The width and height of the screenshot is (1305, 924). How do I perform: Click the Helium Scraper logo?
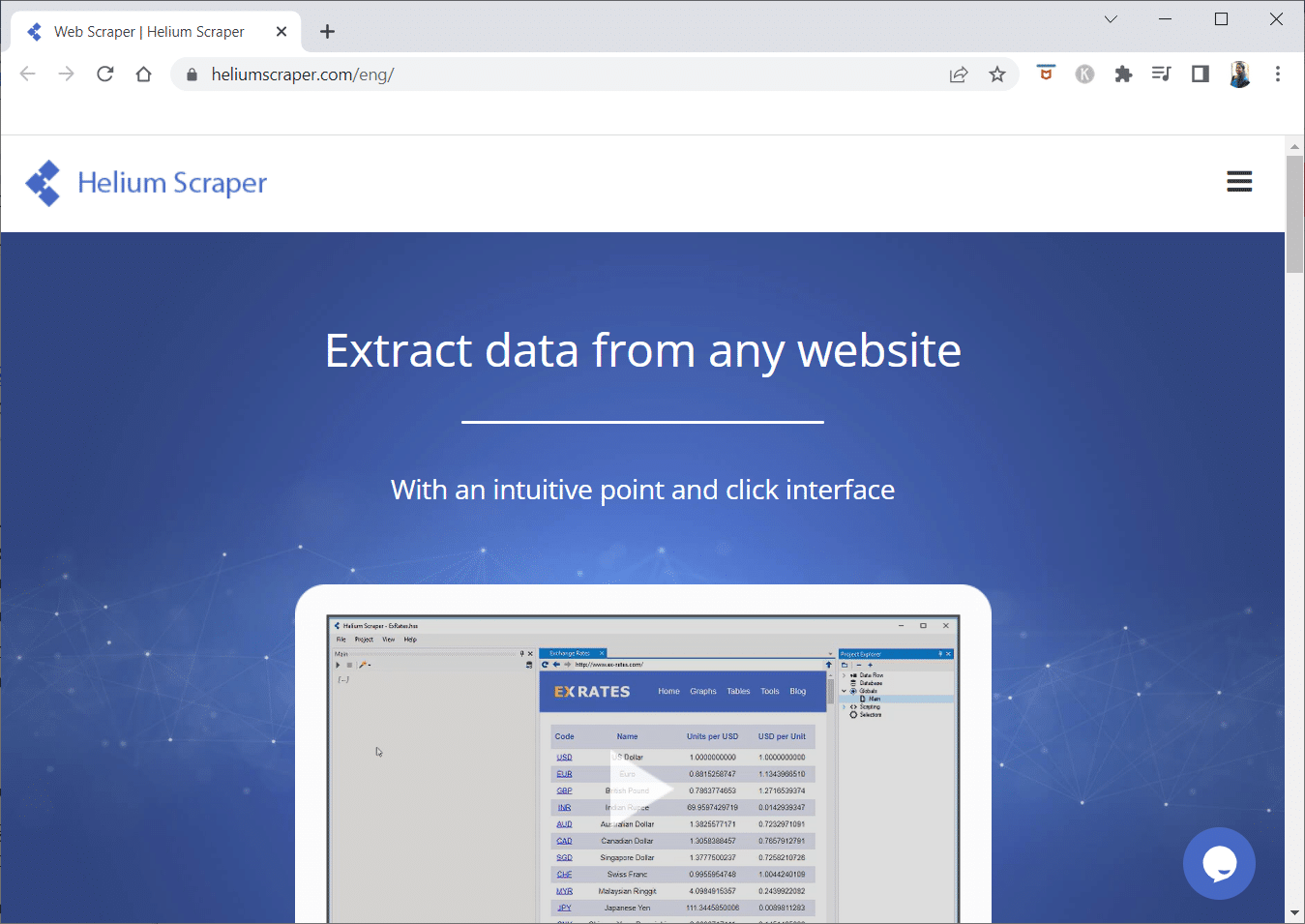coord(146,183)
